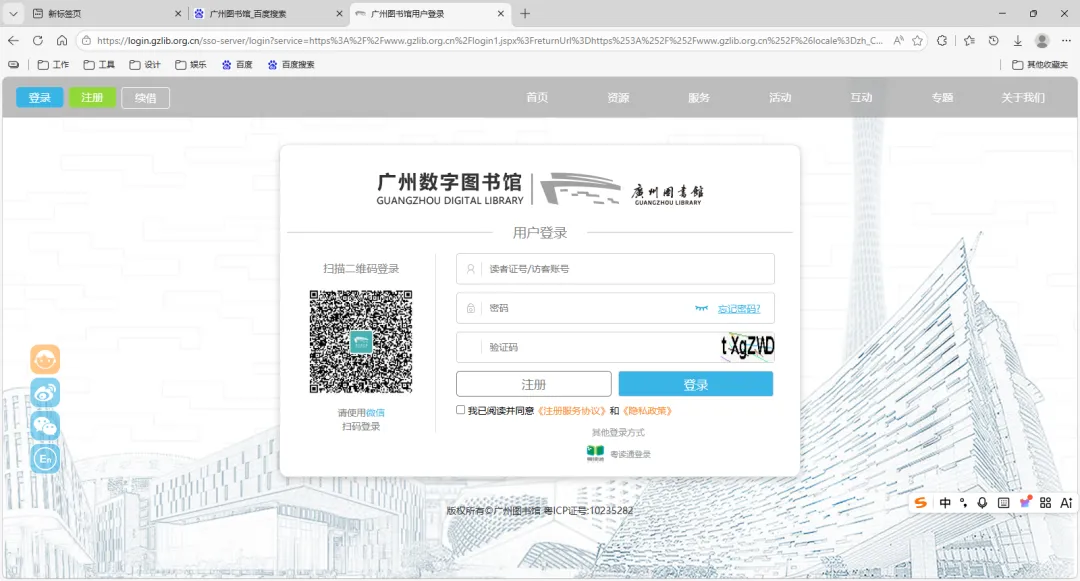Open the tab search dropdown arrow
This screenshot has width=1080, height=581.
(13, 13)
